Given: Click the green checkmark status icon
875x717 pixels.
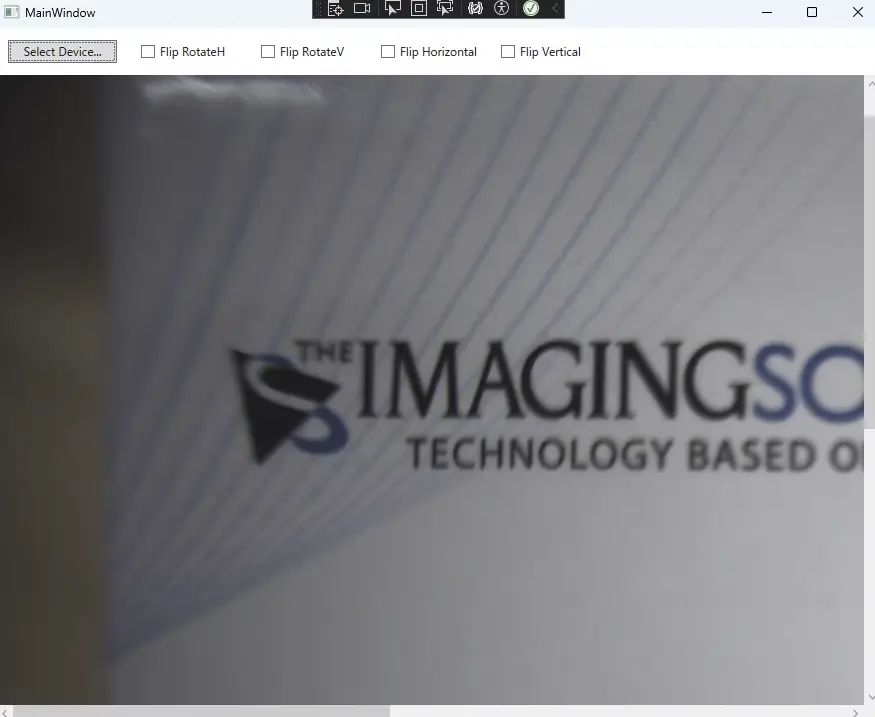Looking at the screenshot, I should [531, 9].
